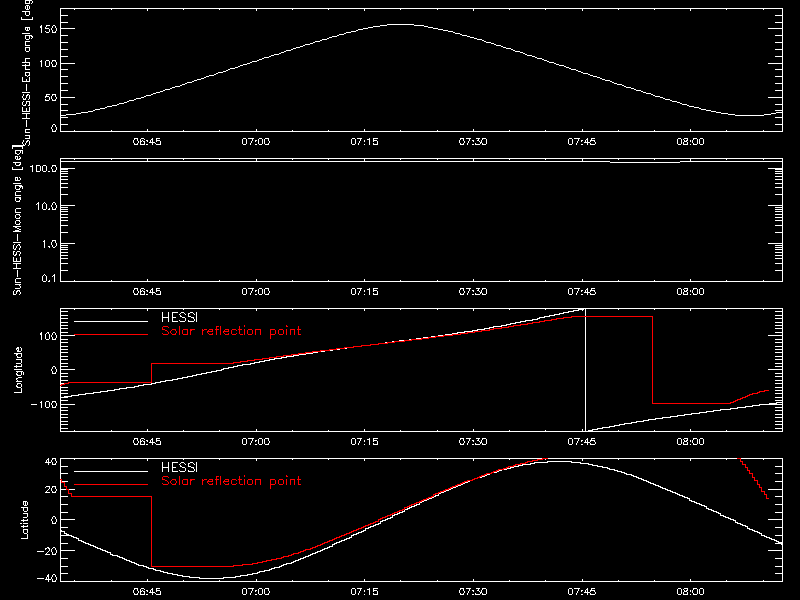Choose 07:15 label under the Longitude plot
The width and height of the screenshot is (800, 600).
(x=364, y=441)
